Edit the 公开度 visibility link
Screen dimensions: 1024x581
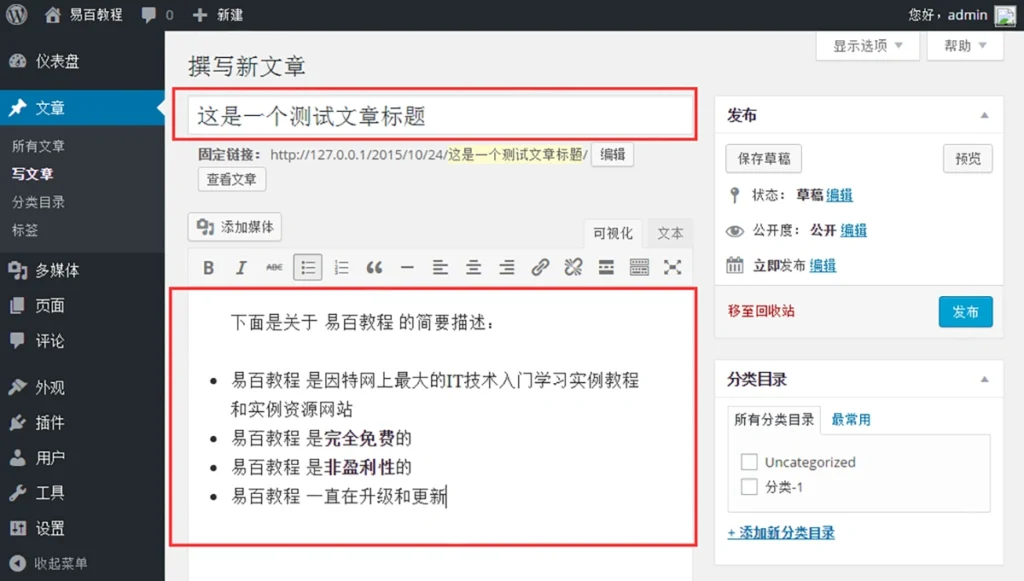(x=854, y=230)
